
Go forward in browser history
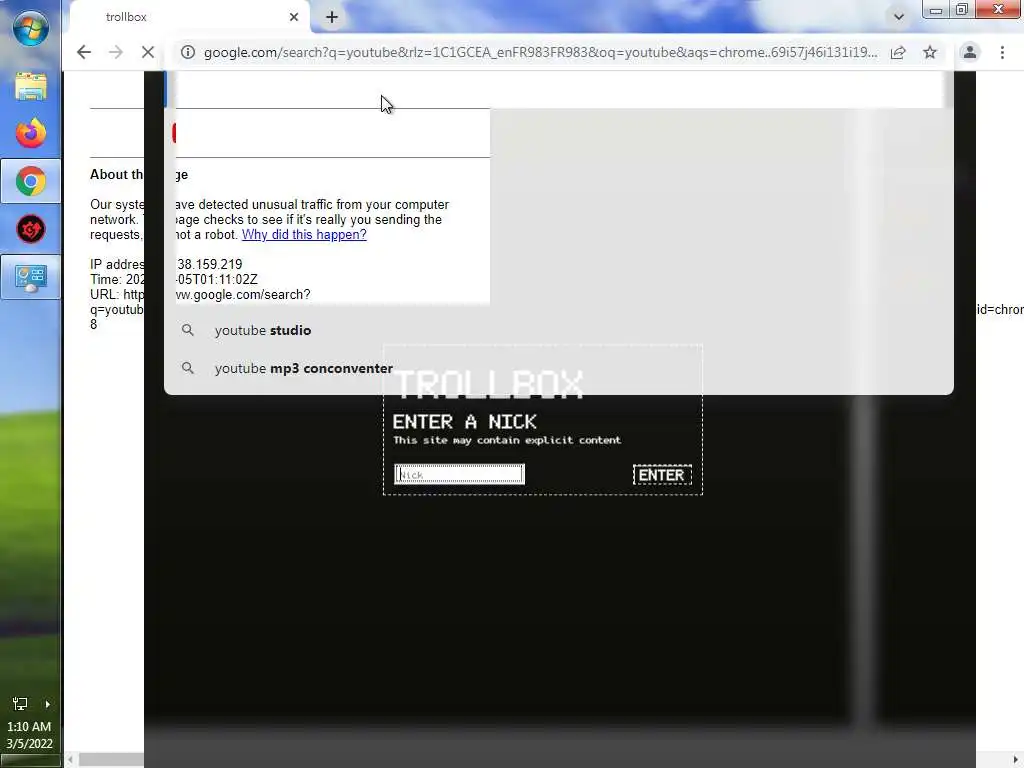[116, 52]
